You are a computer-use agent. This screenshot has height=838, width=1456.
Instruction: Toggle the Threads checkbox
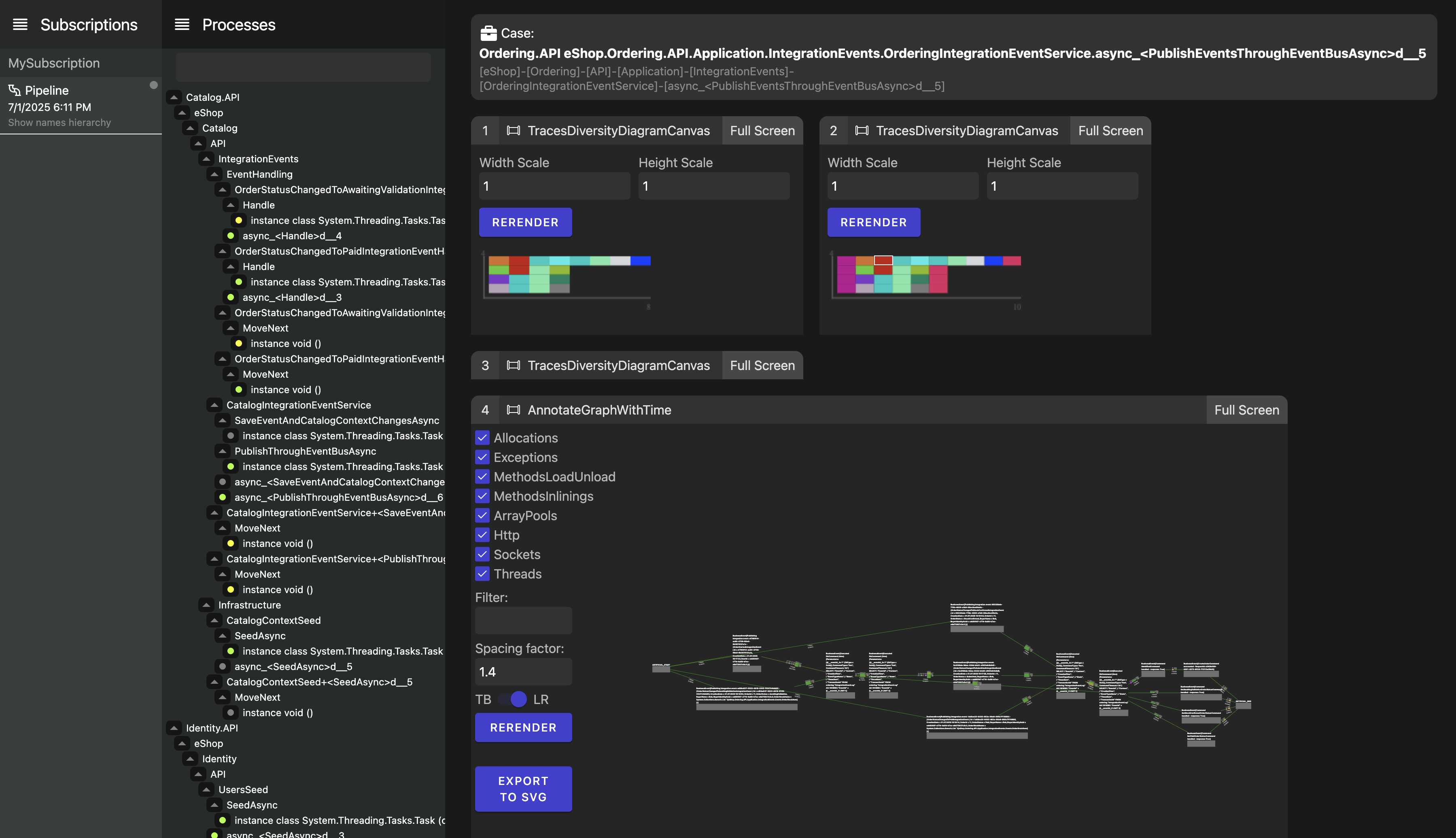pyautogui.click(x=482, y=574)
